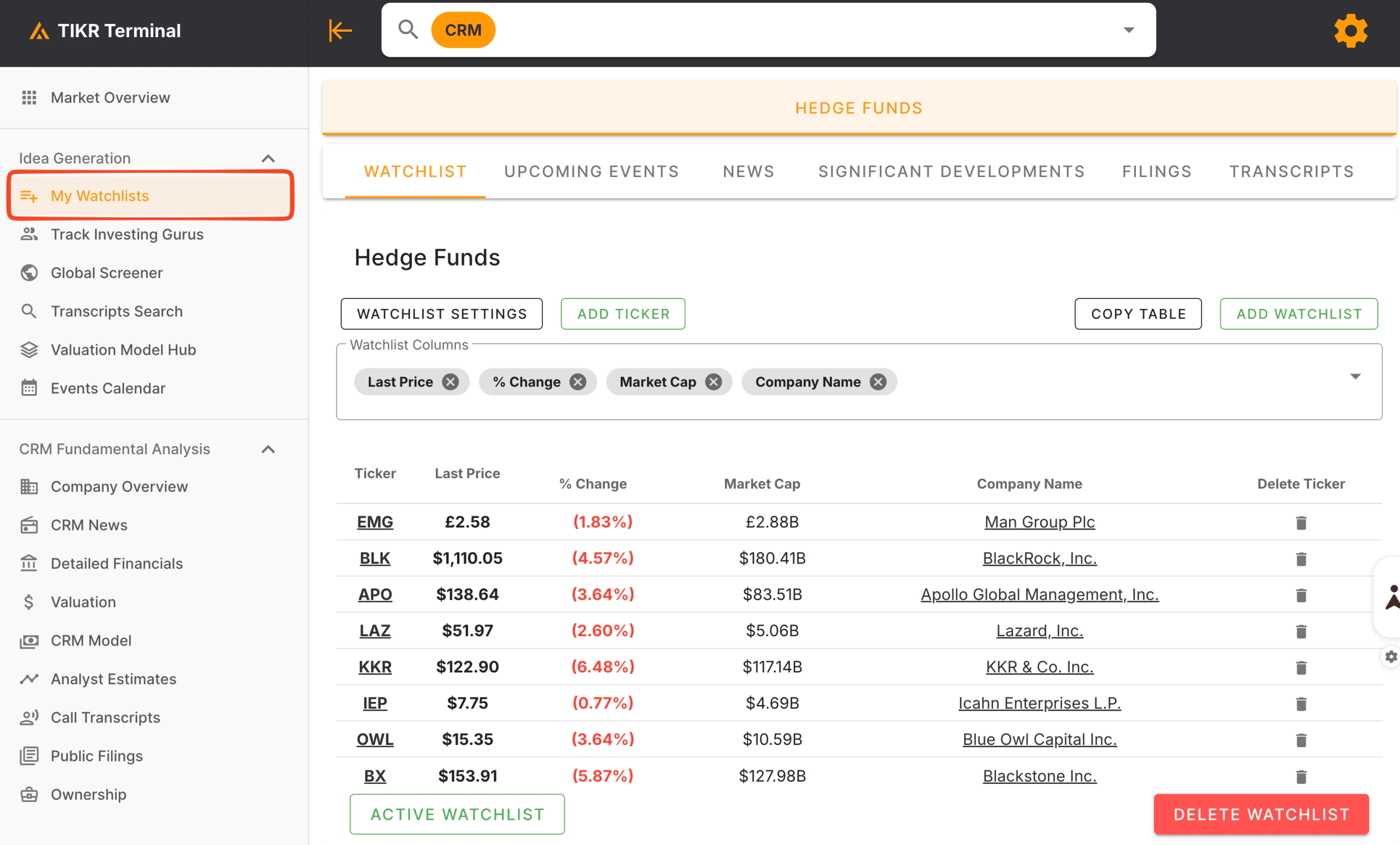The image size is (1400, 845).
Task: Delete the EMG ticker with trash icon
Action: 1301,523
